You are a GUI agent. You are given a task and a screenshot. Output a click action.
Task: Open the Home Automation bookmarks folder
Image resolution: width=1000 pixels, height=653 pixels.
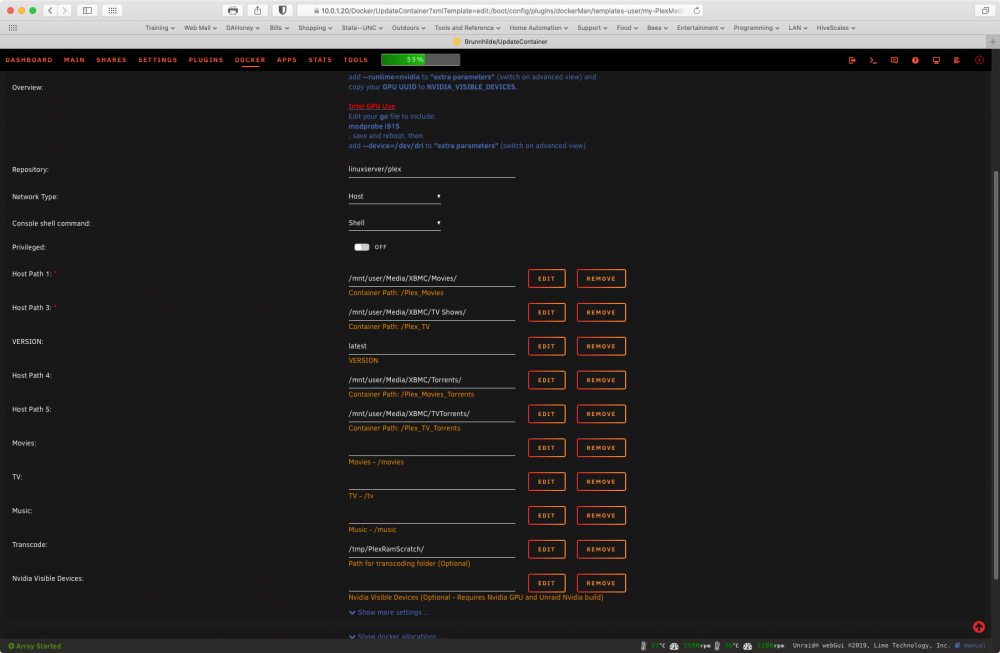pos(538,27)
